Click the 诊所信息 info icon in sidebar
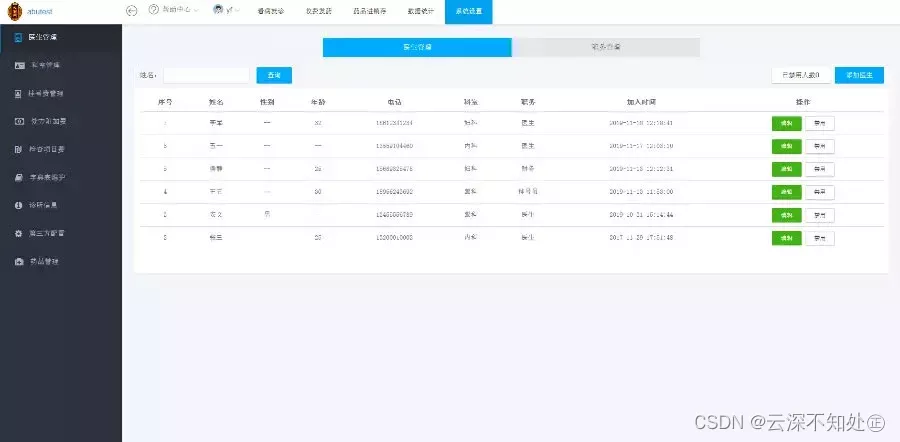900x442 pixels. click(x=18, y=205)
